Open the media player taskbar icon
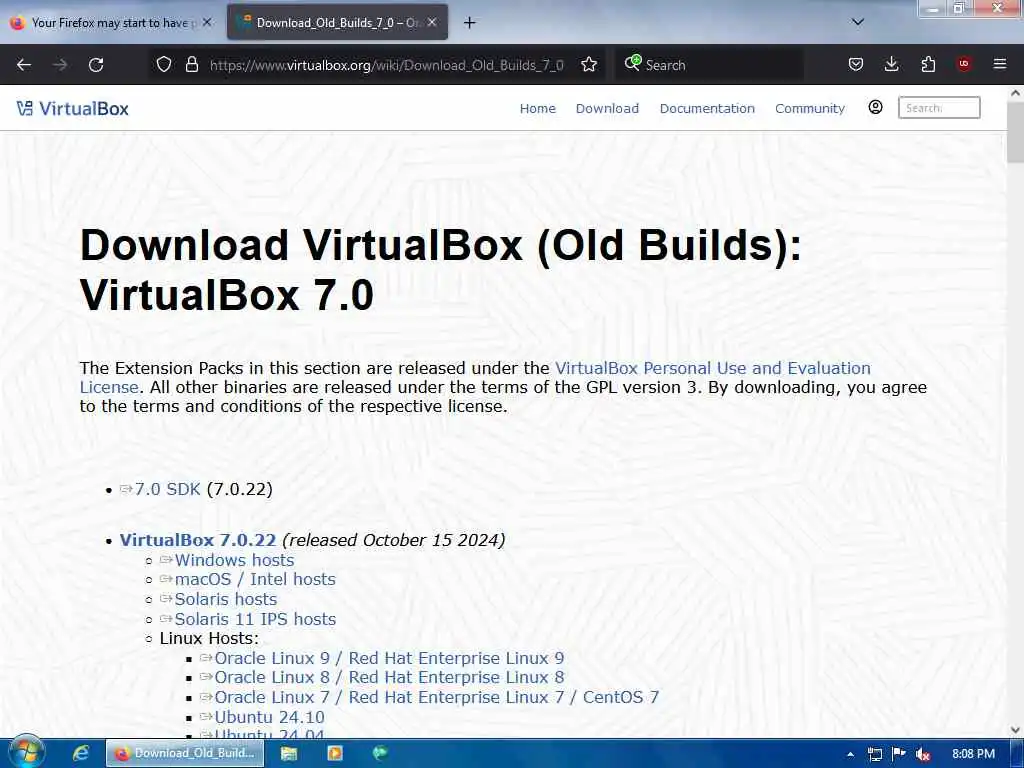 pos(335,753)
